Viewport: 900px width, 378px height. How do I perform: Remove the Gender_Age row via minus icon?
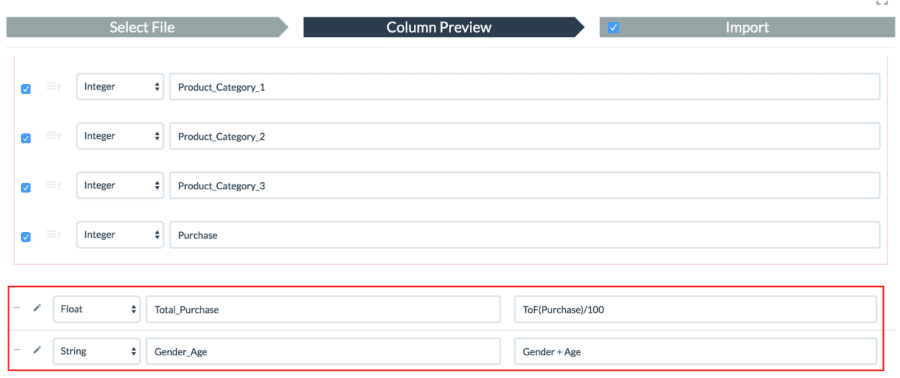pos(17,349)
